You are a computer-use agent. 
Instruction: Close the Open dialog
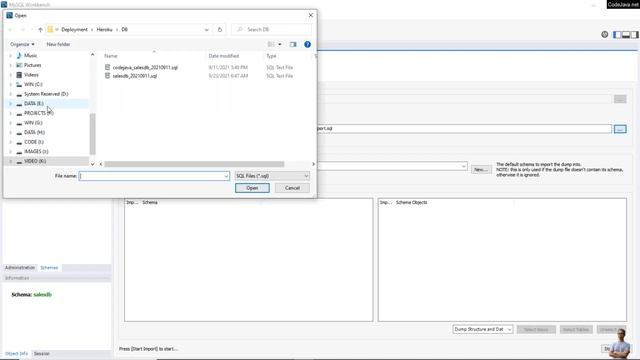coord(311,16)
